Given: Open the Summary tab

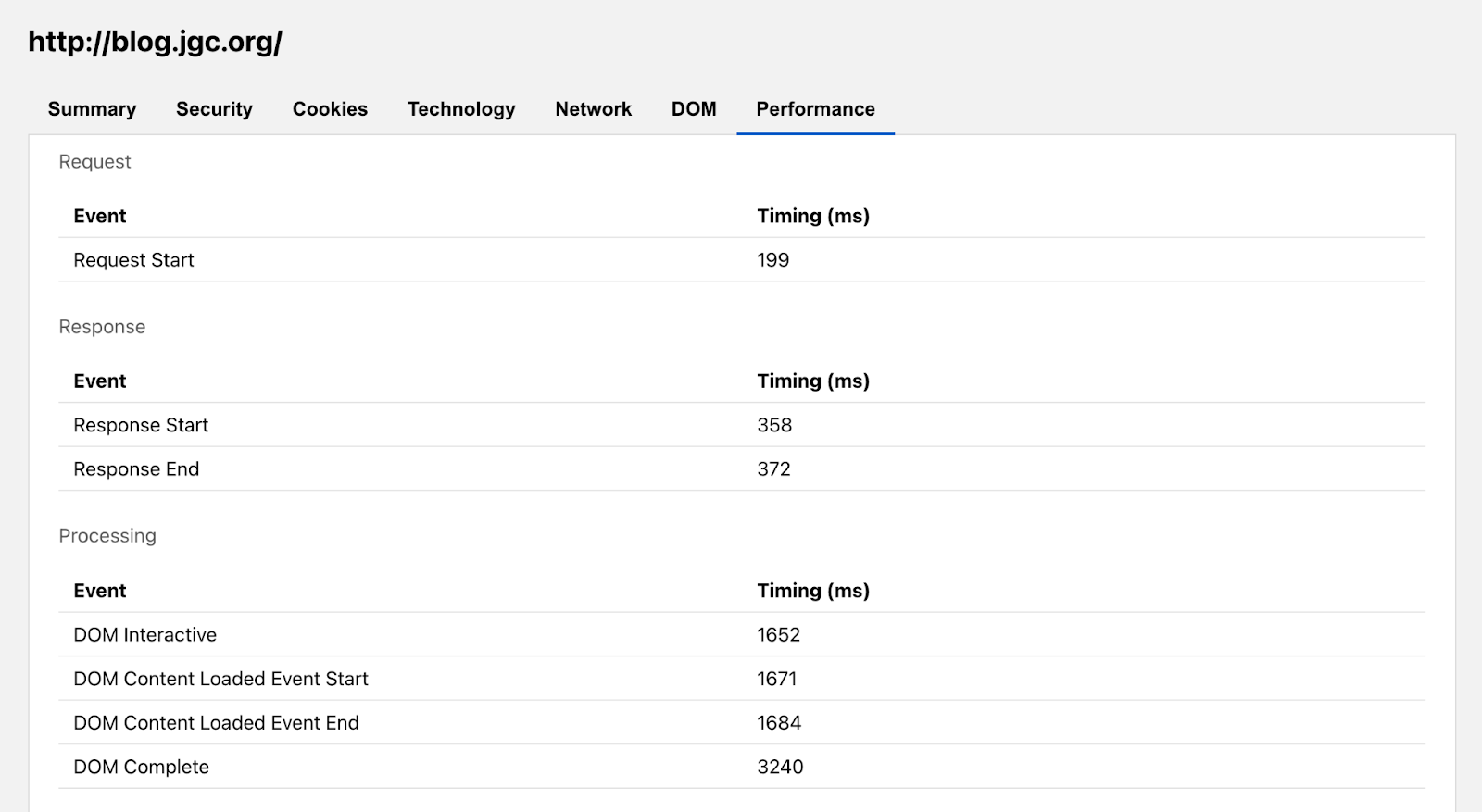Looking at the screenshot, I should [x=92, y=109].
